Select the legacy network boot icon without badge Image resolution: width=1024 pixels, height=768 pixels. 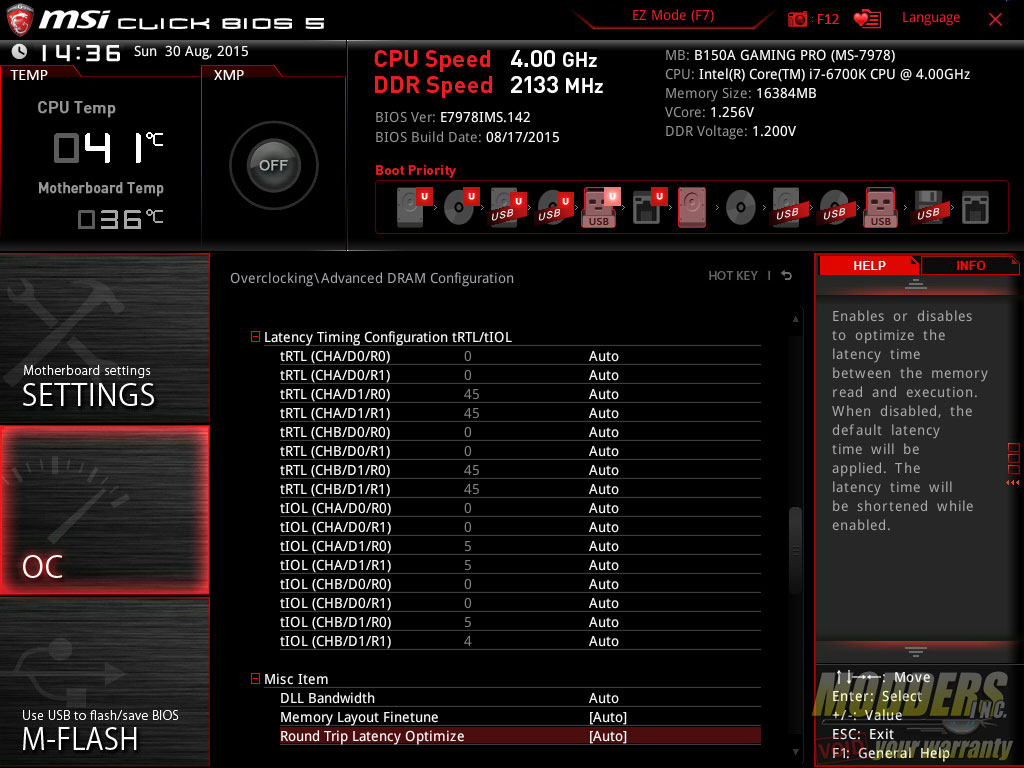point(975,208)
